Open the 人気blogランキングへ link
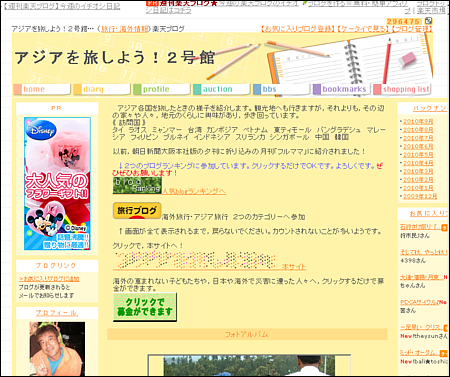The height and width of the screenshot is (377, 450). pyautogui.click(x=194, y=191)
